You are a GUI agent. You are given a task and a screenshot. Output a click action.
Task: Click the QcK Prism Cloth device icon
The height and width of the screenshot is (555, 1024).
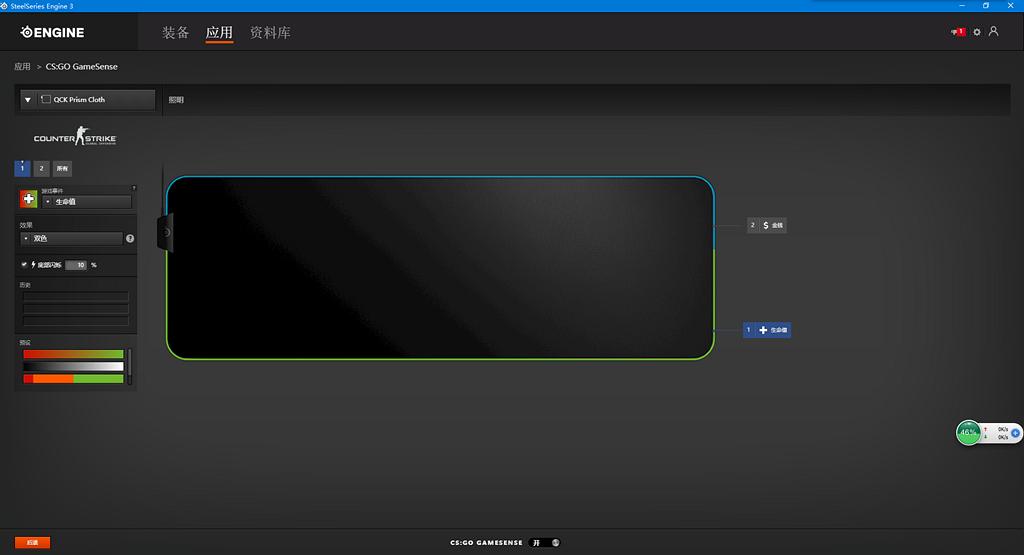pos(46,99)
